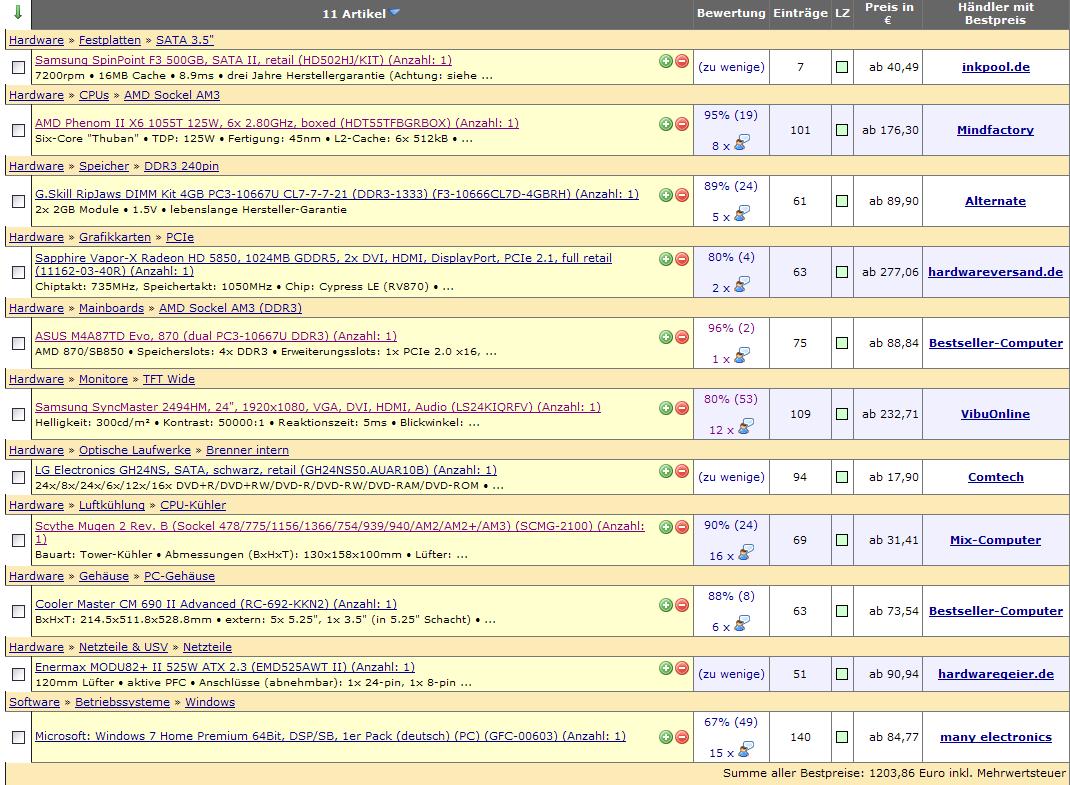The height and width of the screenshot is (785, 1070).
Task: Check the LZ box for inkpool.de row
Action: tap(842, 67)
